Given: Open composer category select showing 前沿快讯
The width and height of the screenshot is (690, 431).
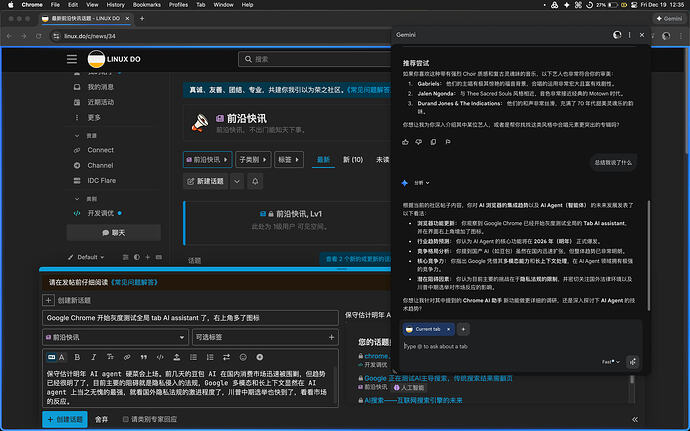Looking at the screenshot, I should click(115, 337).
